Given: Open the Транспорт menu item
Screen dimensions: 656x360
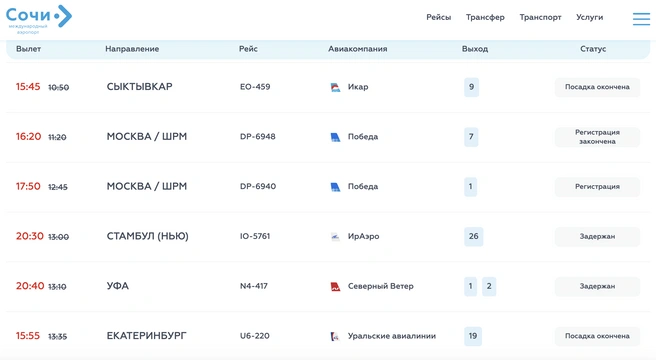Looking at the screenshot, I should point(540,17).
